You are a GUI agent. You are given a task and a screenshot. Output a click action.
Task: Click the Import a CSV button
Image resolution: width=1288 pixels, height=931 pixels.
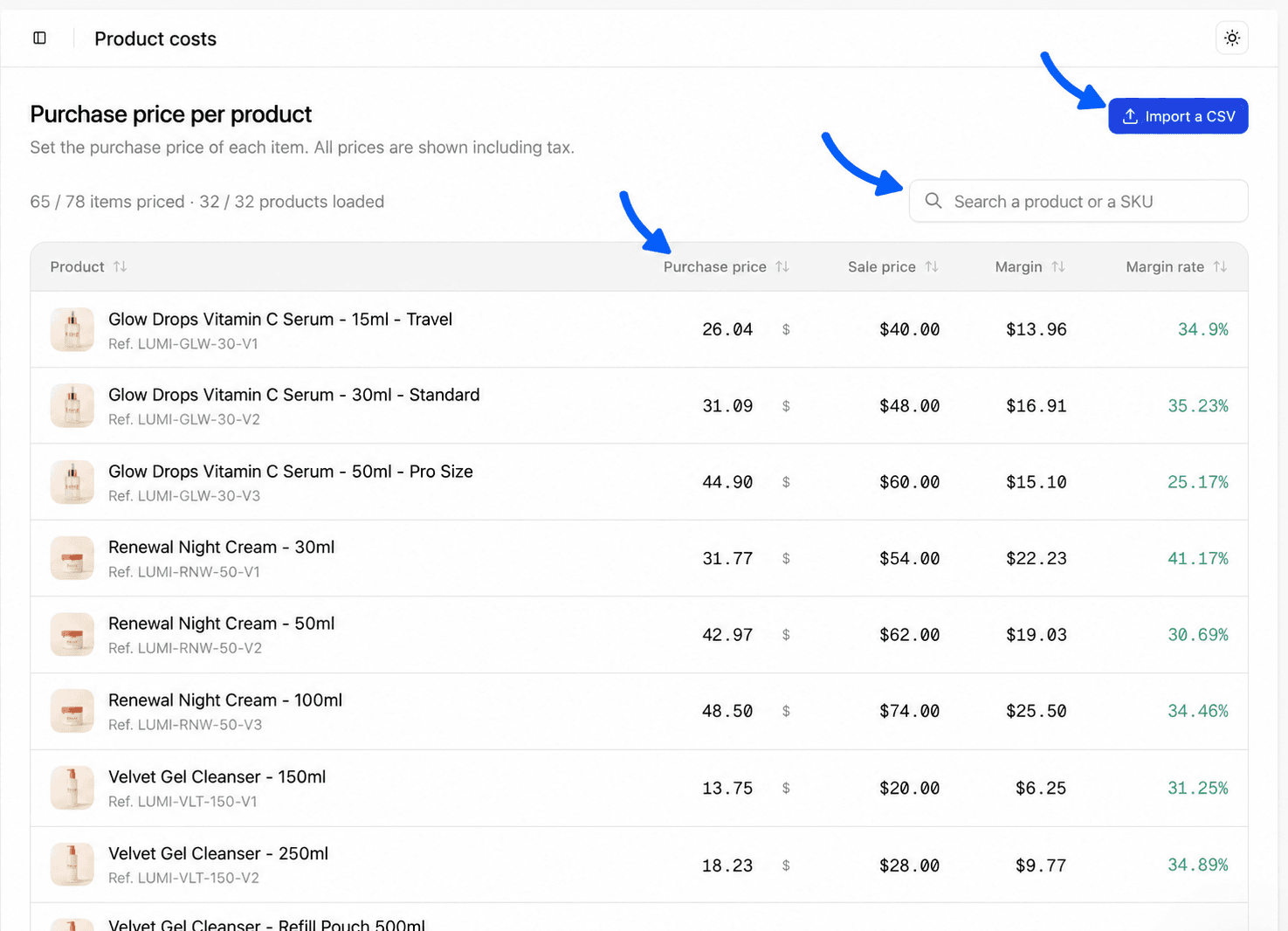coord(1178,116)
